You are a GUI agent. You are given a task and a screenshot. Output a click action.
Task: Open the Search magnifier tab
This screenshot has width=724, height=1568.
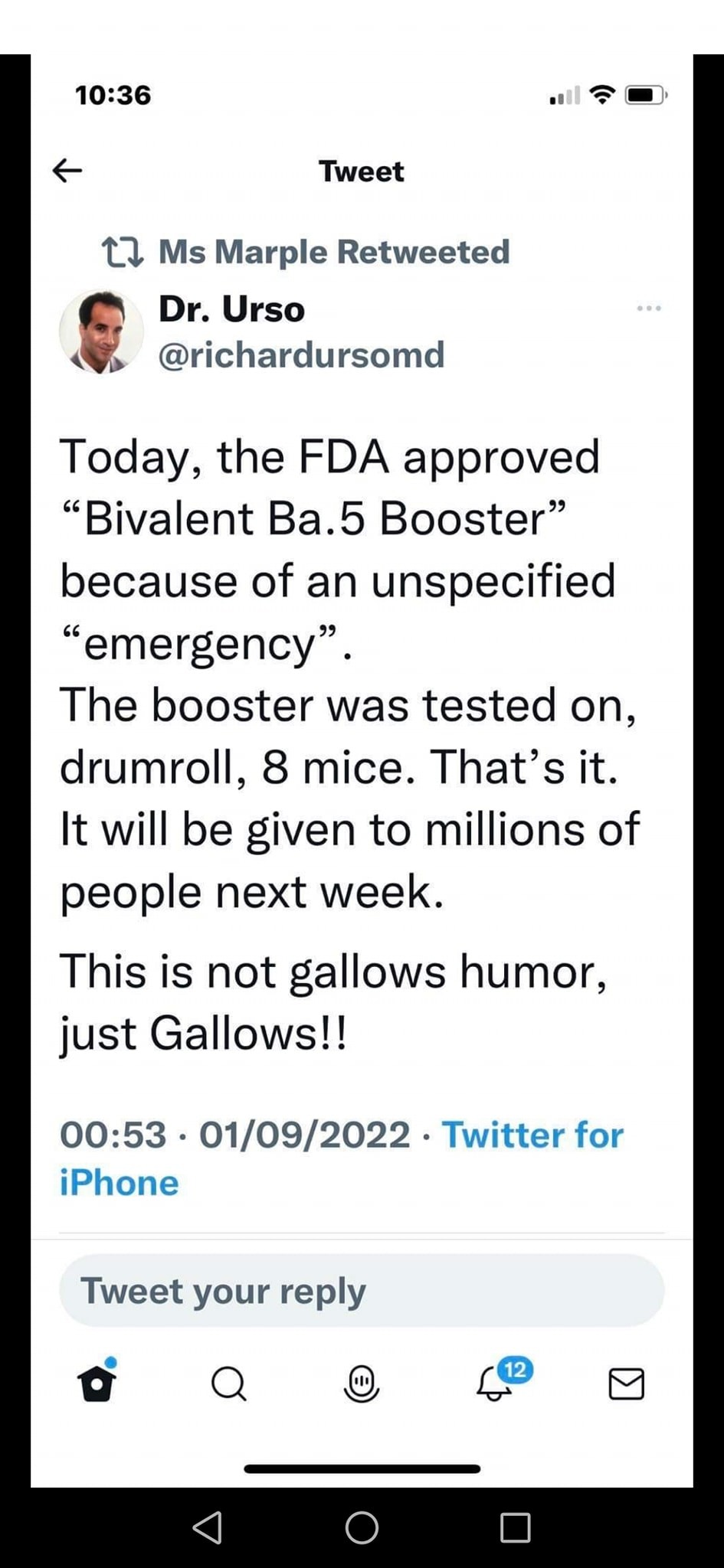coord(228,1383)
